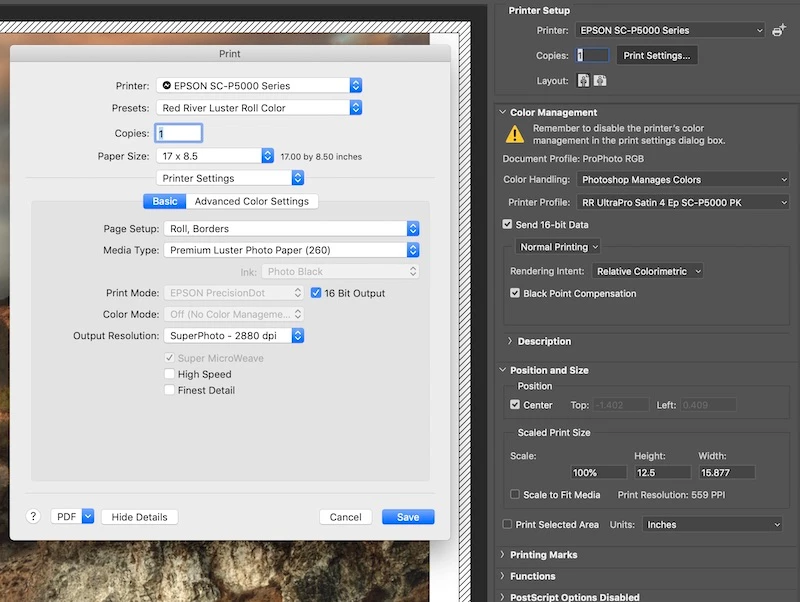
Task: Uncheck Send 16-bit Data
Action: (x=507, y=224)
